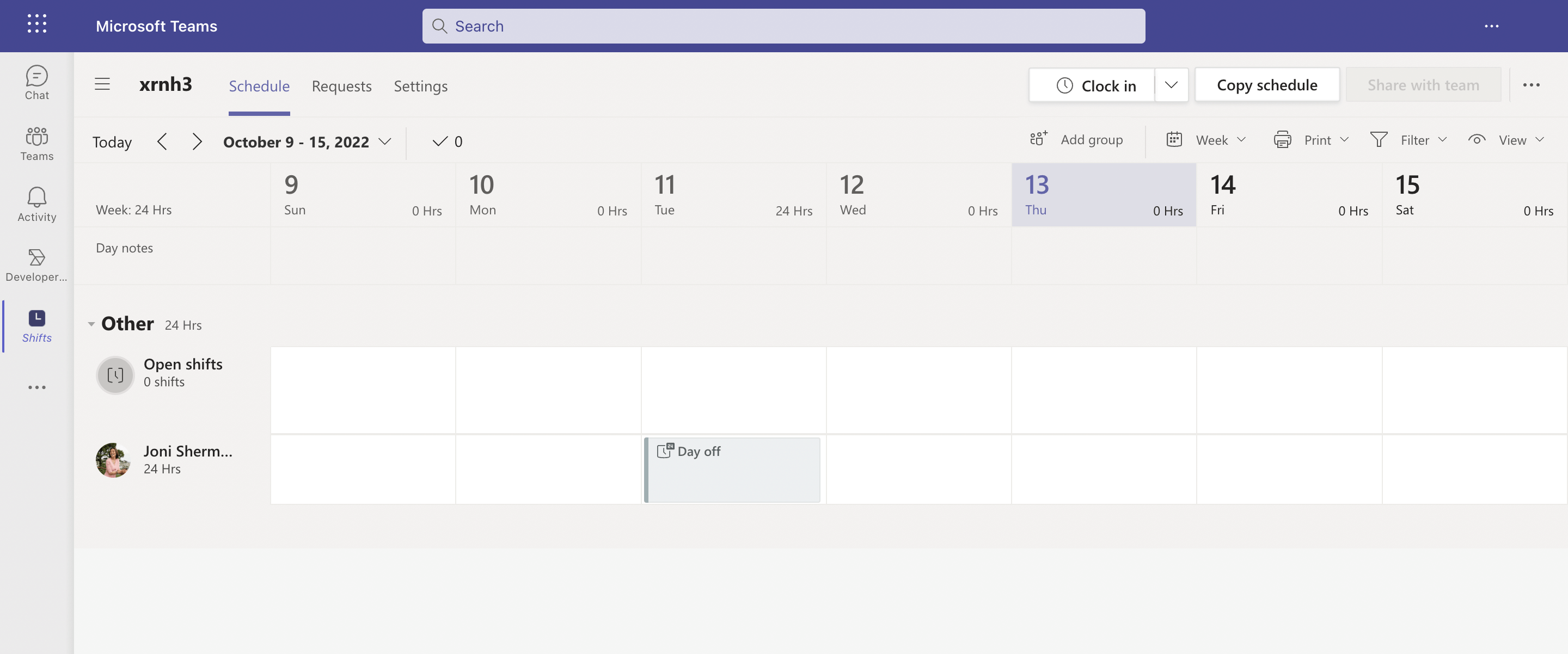Click the Day off time-off icon
This screenshot has height=654, width=1568.
[665, 450]
